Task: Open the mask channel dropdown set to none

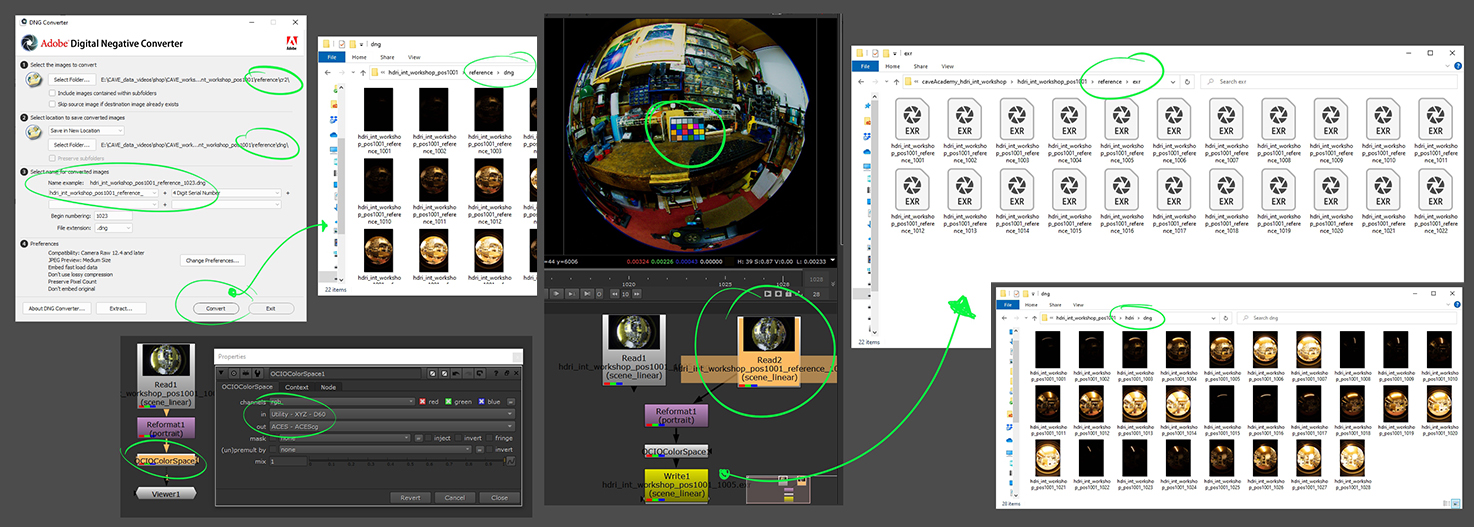Action: [344, 438]
